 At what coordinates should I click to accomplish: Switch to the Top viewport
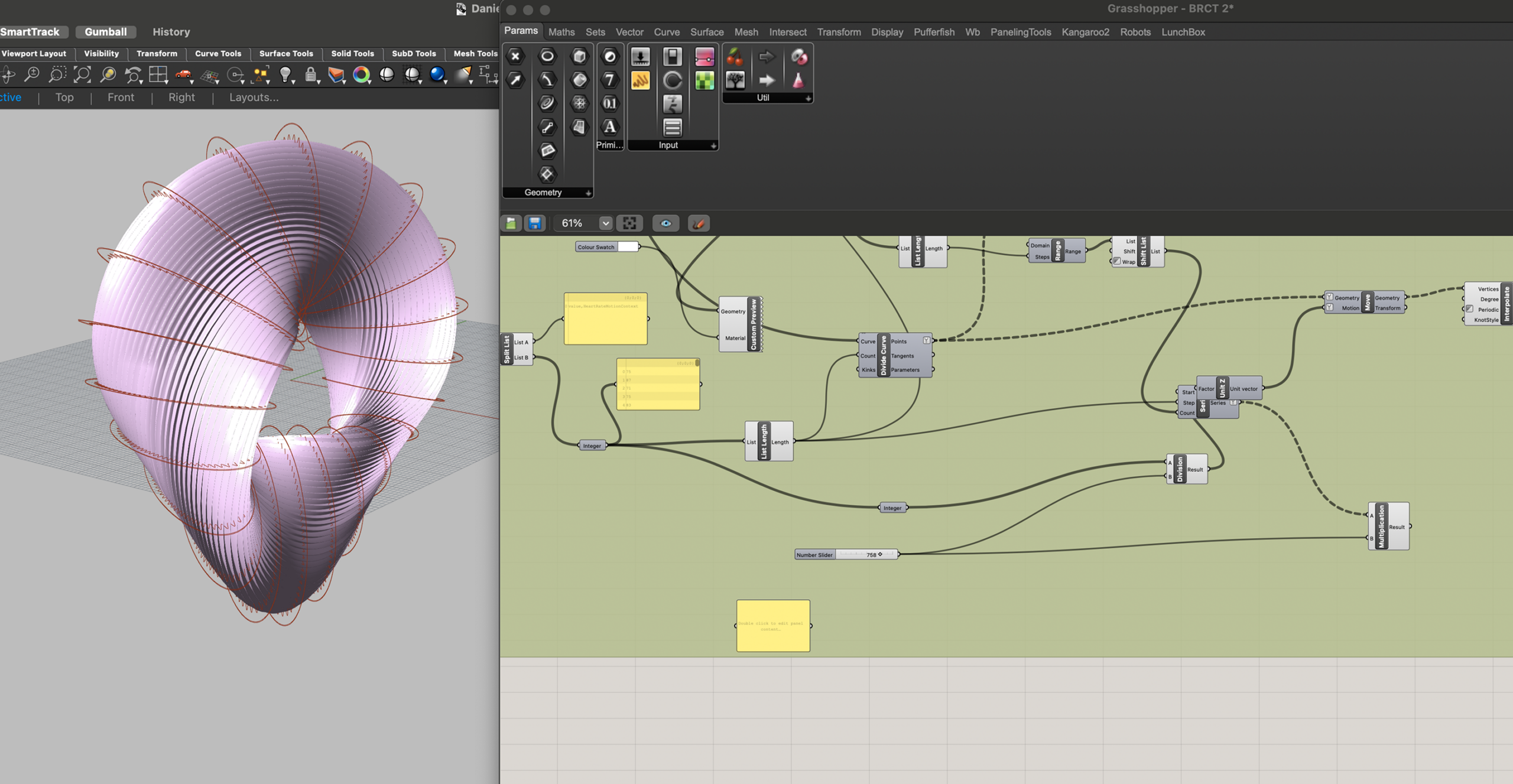click(64, 97)
